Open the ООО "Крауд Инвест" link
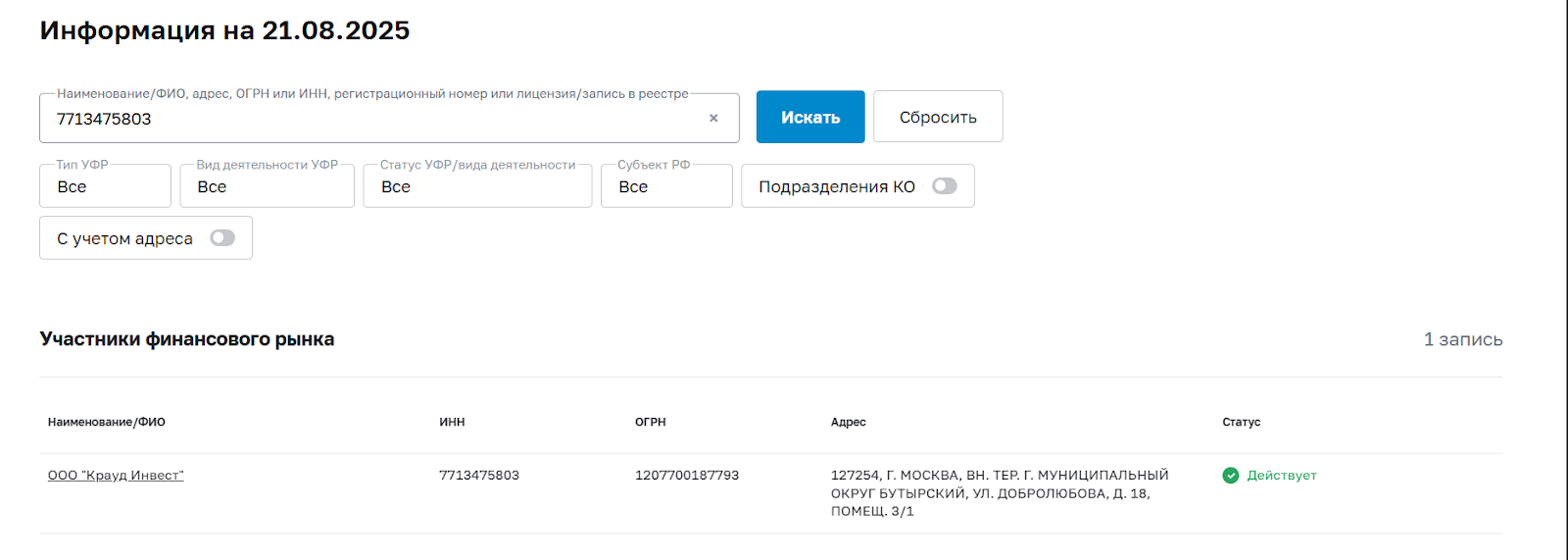The image size is (1568, 560). [116, 476]
